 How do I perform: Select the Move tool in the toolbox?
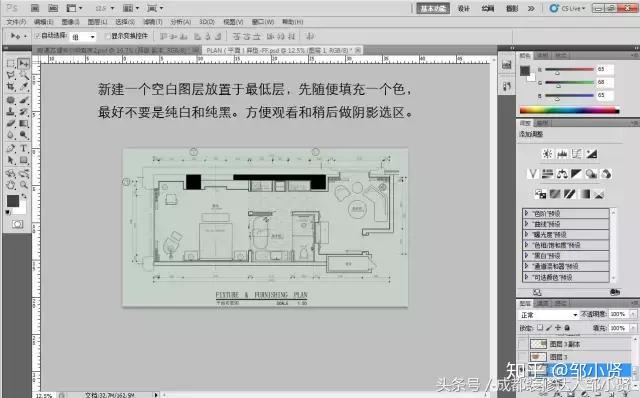(24, 64)
